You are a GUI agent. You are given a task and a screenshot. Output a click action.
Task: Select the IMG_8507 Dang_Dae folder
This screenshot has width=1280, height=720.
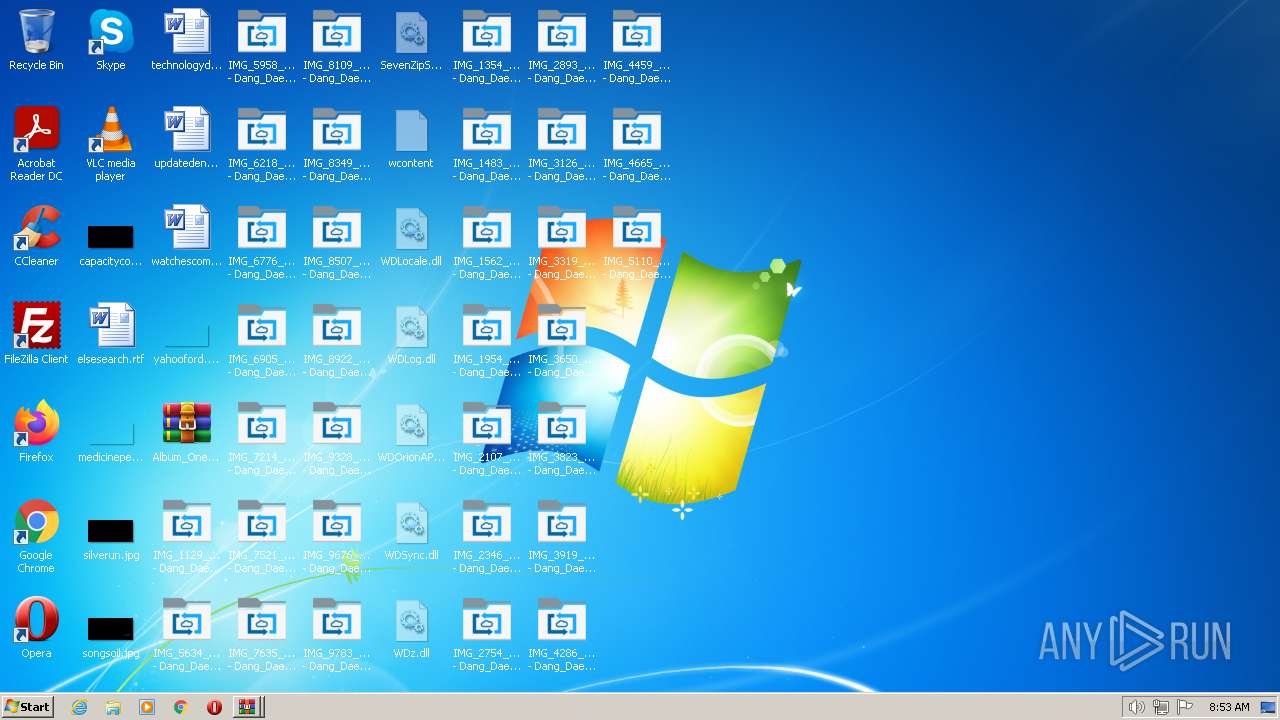coord(336,242)
